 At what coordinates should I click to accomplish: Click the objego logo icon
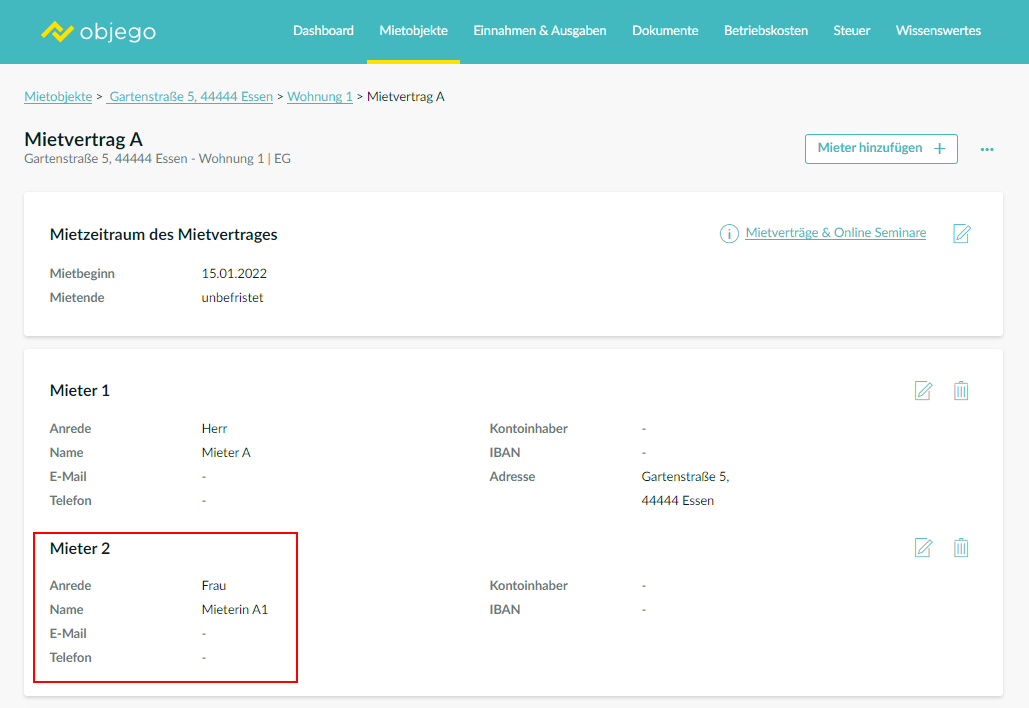57,31
